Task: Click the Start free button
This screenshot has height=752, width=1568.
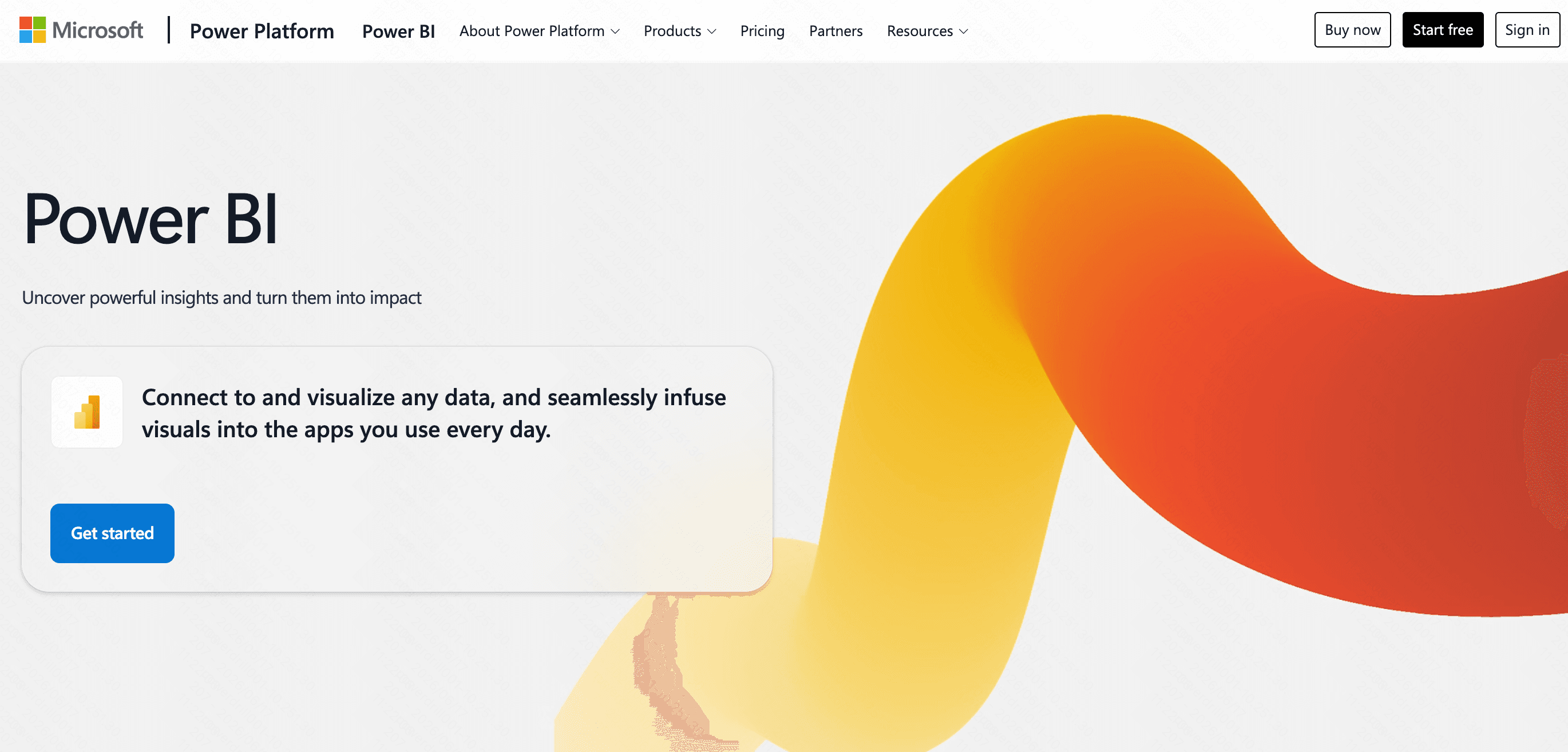Action: tap(1443, 30)
